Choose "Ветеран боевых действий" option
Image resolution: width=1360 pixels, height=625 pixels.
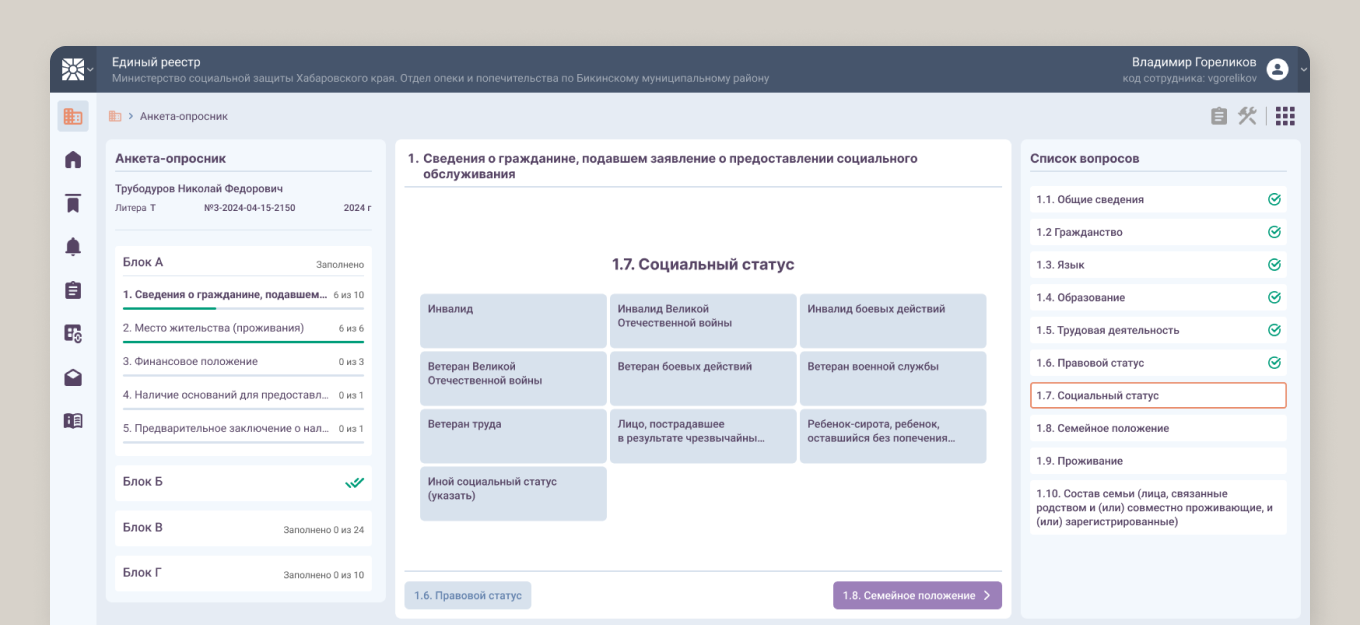pyautogui.click(x=703, y=378)
